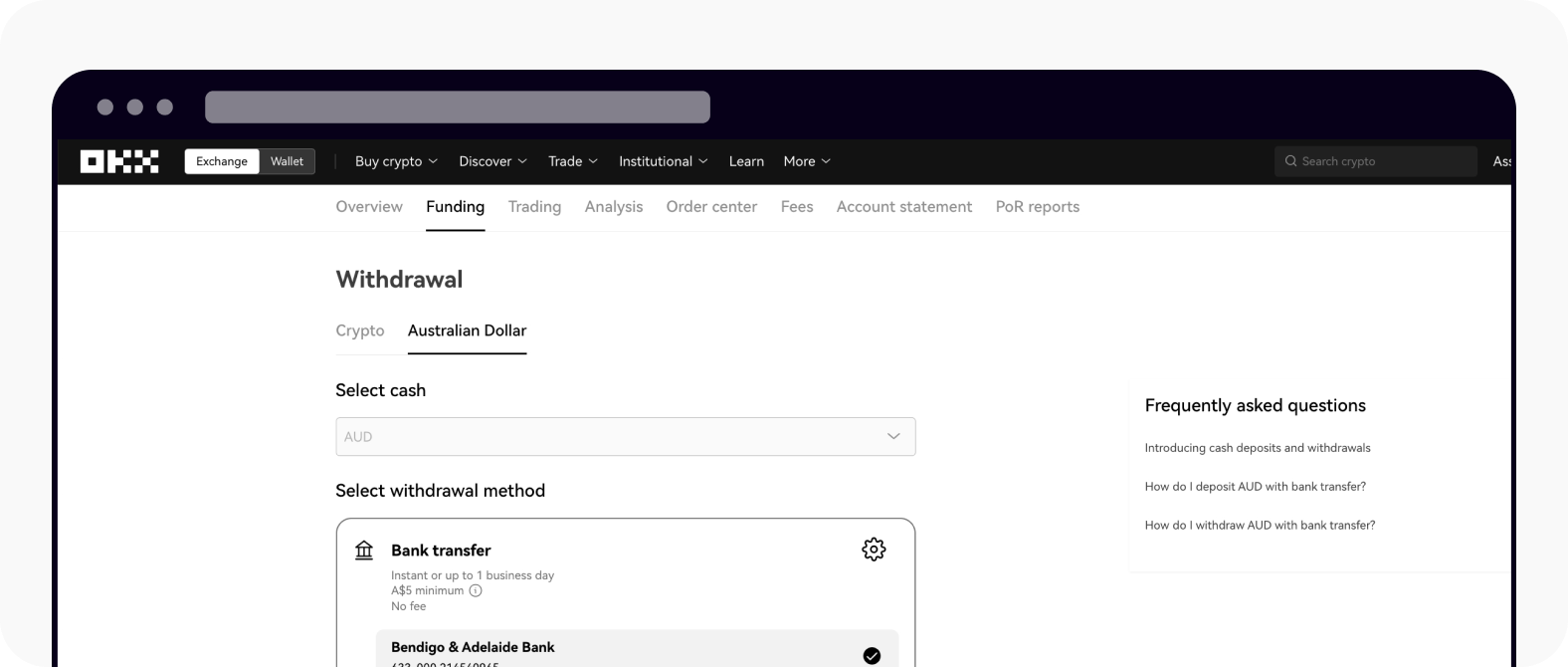The width and height of the screenshot is (1568, 667).
Task: Open the Trading tab
Action: 534,207
